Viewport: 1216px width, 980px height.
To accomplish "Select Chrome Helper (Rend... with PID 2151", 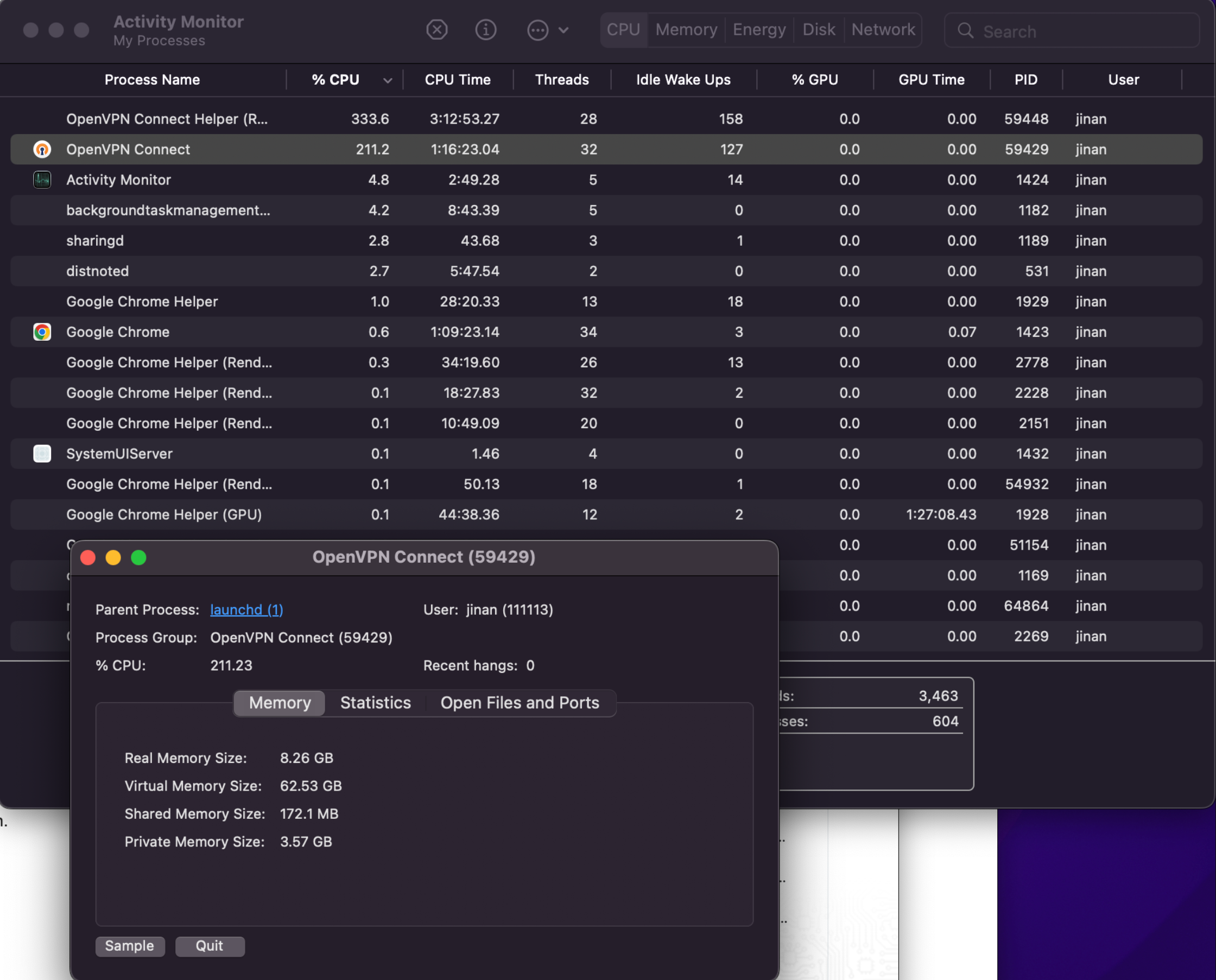I will (x=606, y=423).
